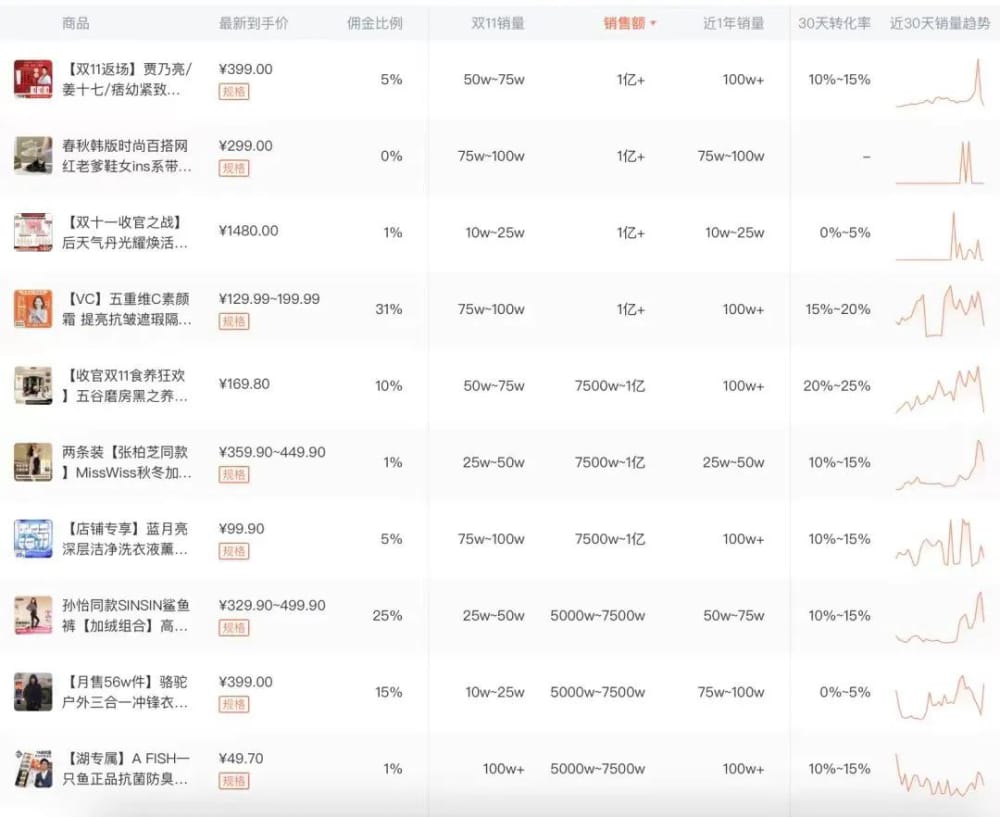Image resolution: width=1000 pixels, height=817 pixels.
Task: Select 双11销量 10w~25w of 后天气丹 row
Action: [x=495, y=233]
